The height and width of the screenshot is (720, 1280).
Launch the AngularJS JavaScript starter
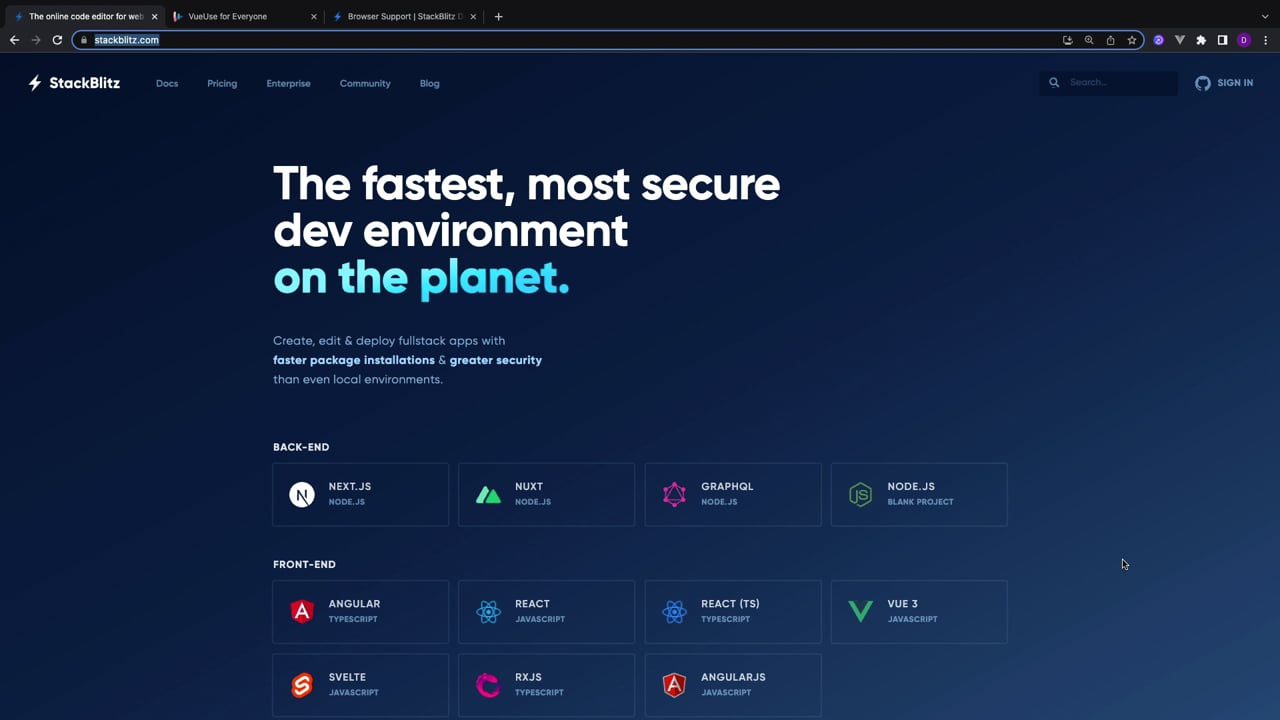pos(733,685)
